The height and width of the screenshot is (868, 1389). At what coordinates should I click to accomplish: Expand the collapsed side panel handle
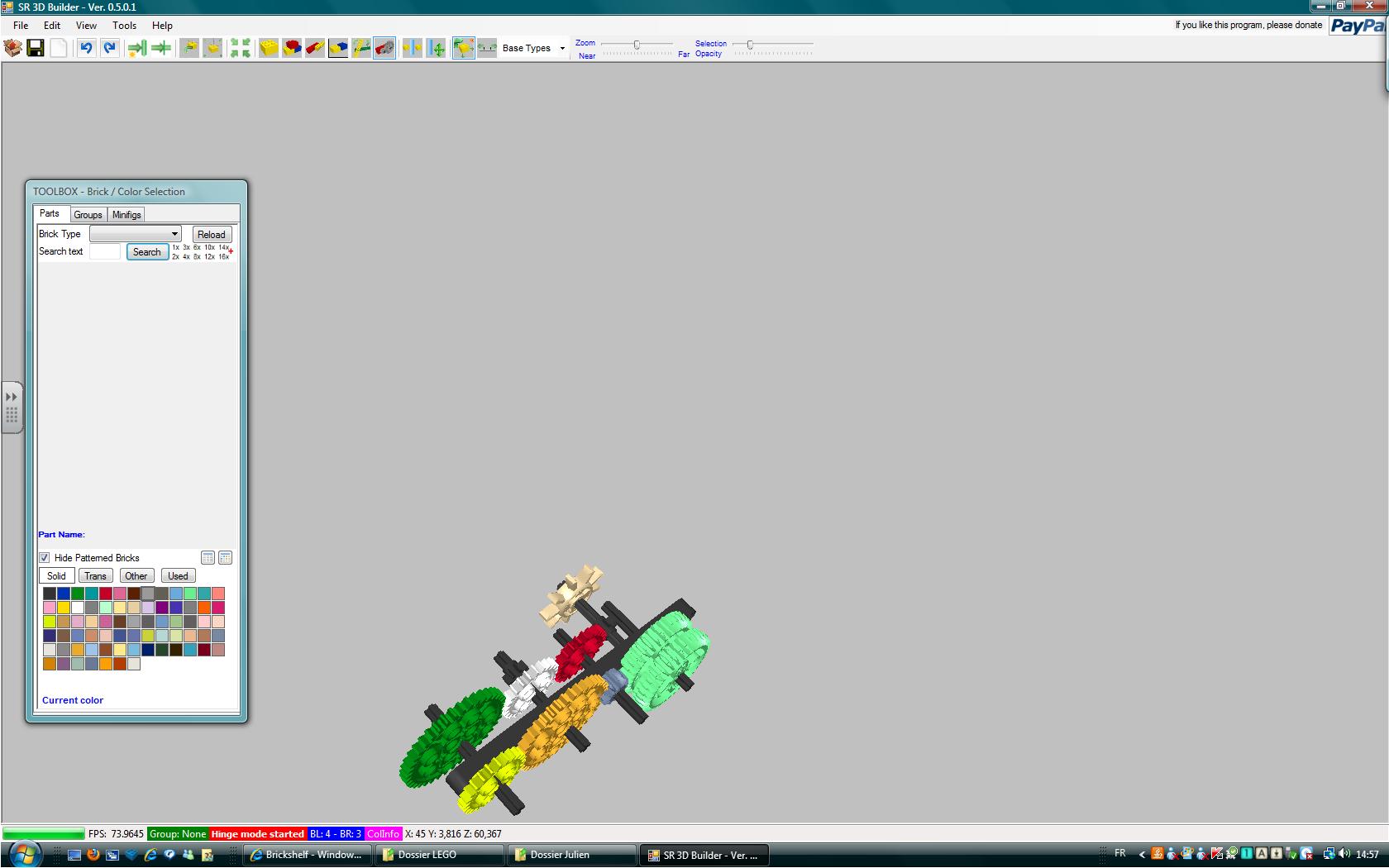point(12,407)
